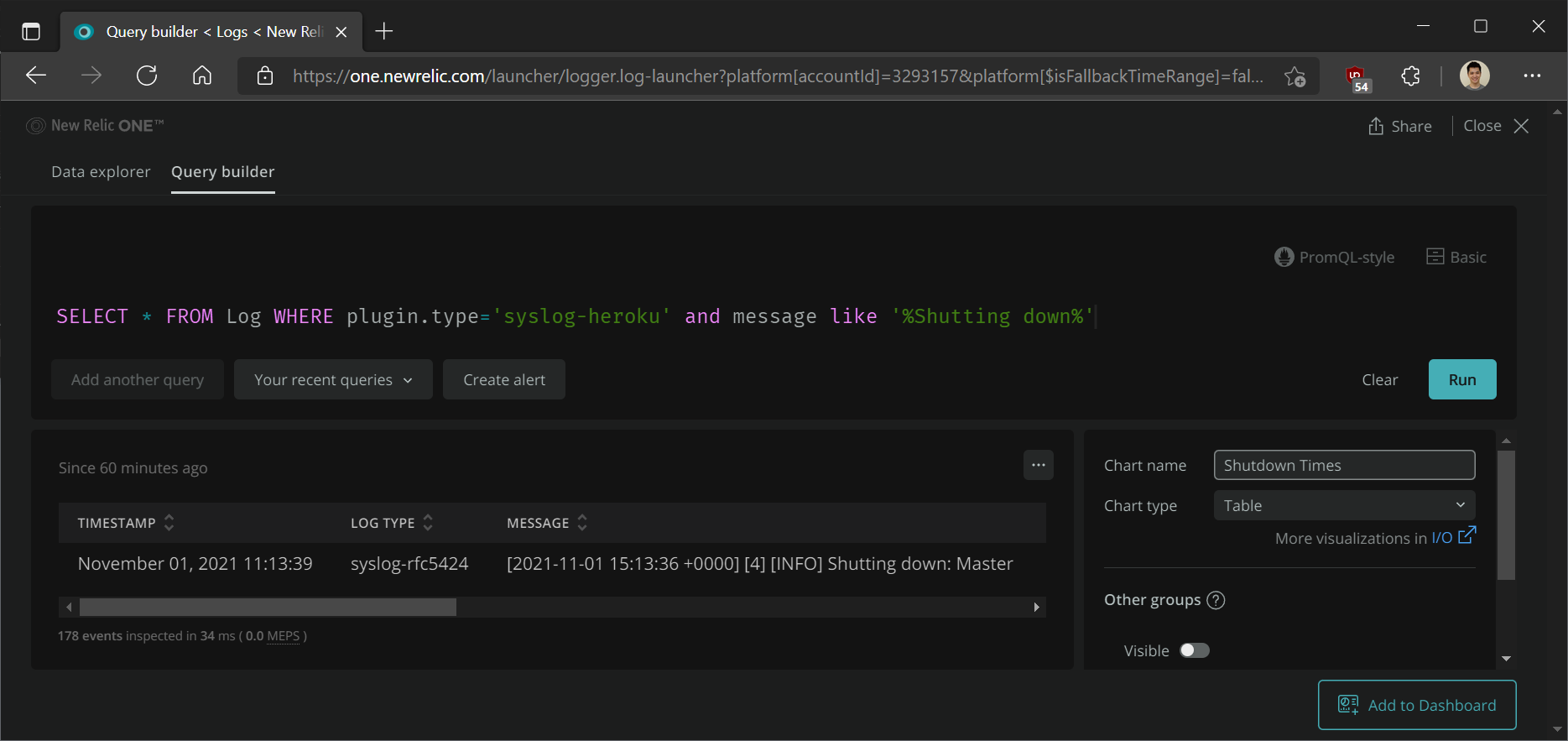Image resolution: width=1568 pixels, height=741 pixels.
Task: Click the MEPS abbreviation text
Action: [x=283, y=636]
